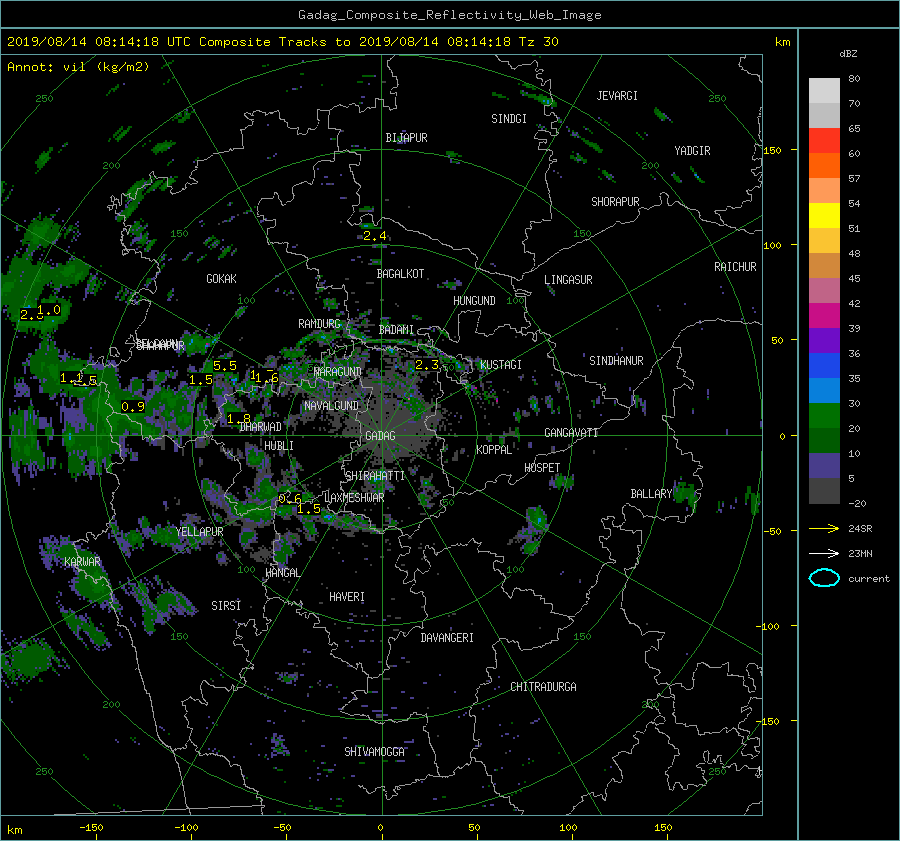The image size is (900, 841).
Task: Click the BALLARY city label
Action: pyautogui.click(x=651, y=494)
